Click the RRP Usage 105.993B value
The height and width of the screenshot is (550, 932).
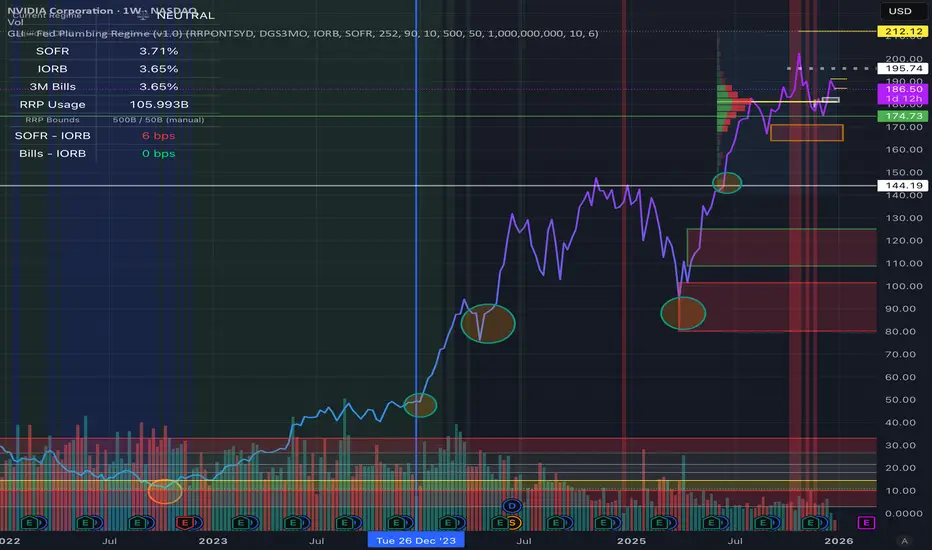(159, 105)
